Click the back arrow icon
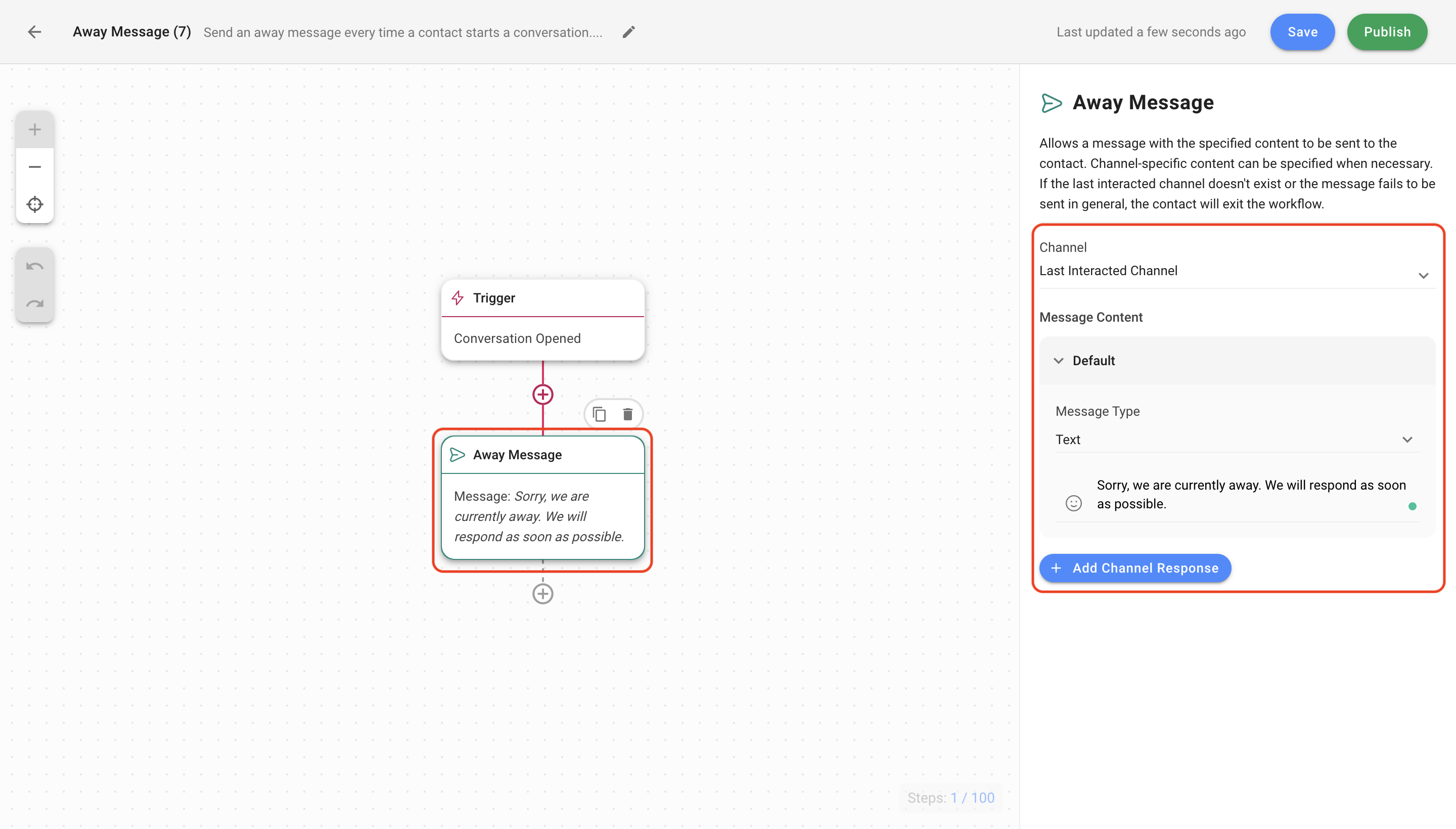The width and height of the screenshot is (1456, 829). 35,32
